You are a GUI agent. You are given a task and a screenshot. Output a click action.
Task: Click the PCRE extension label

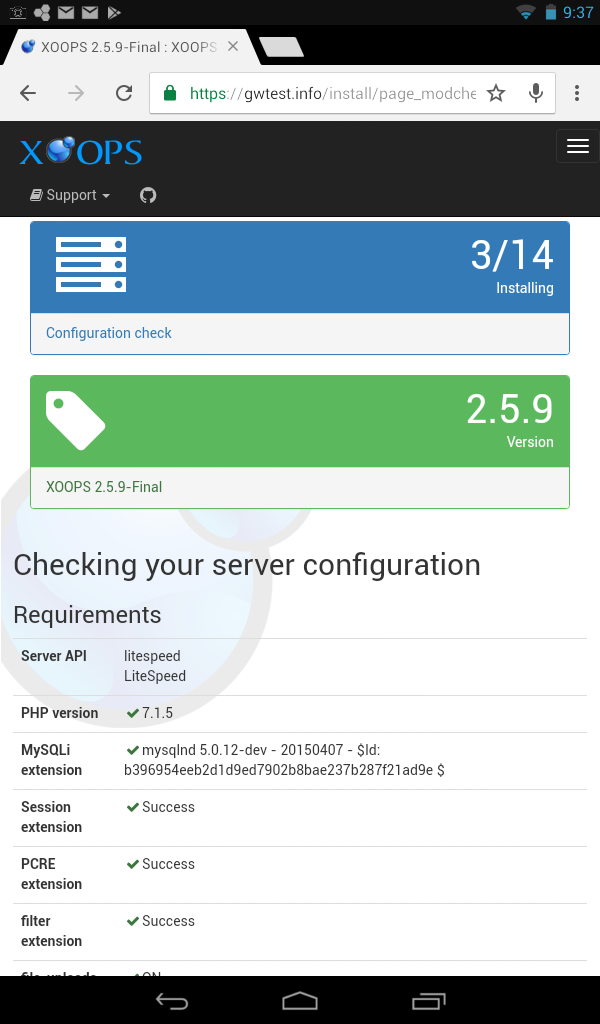[51, 874]
